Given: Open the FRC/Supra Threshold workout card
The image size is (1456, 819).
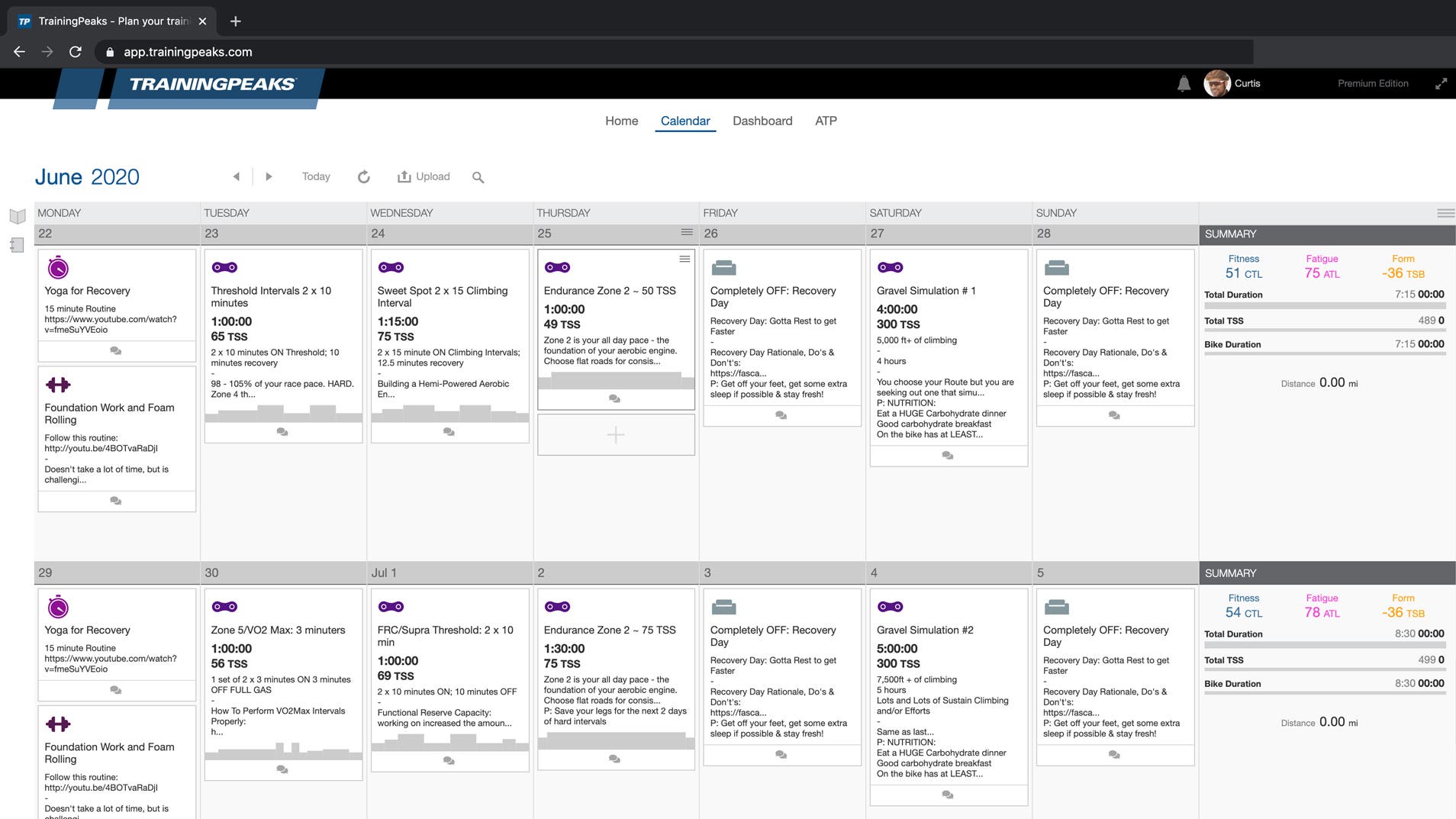Looking at the screenshot, I should tap(449, 679).
